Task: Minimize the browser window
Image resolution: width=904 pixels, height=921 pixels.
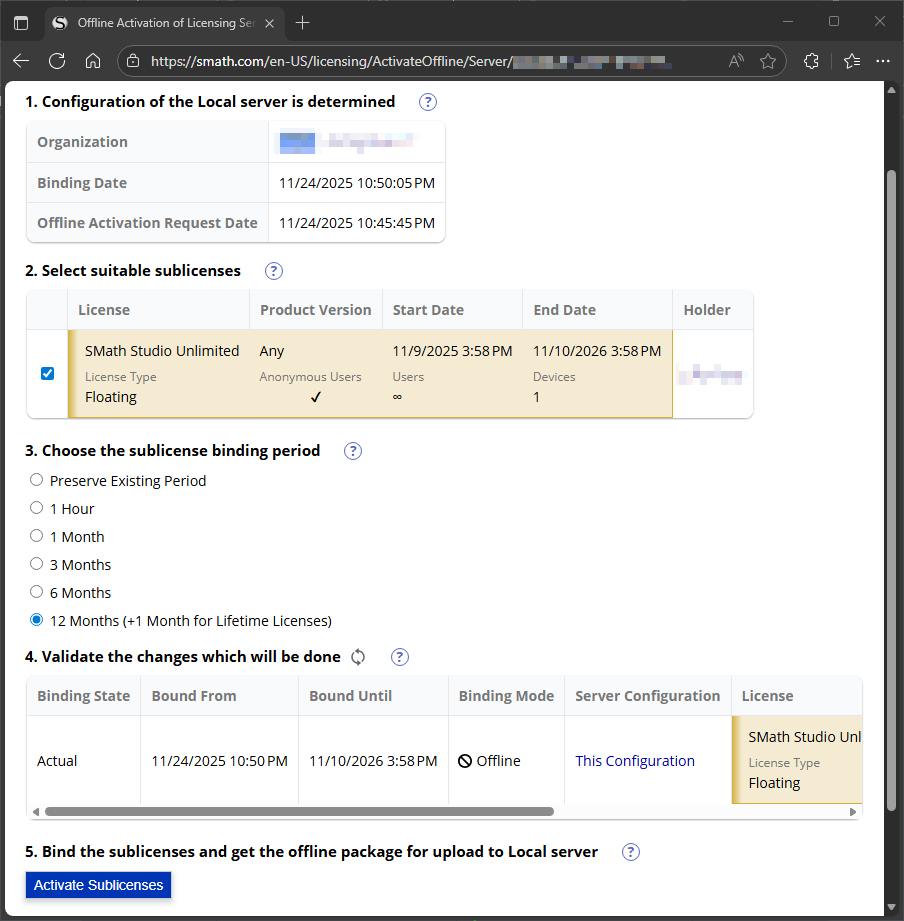Action: (788, 22)
